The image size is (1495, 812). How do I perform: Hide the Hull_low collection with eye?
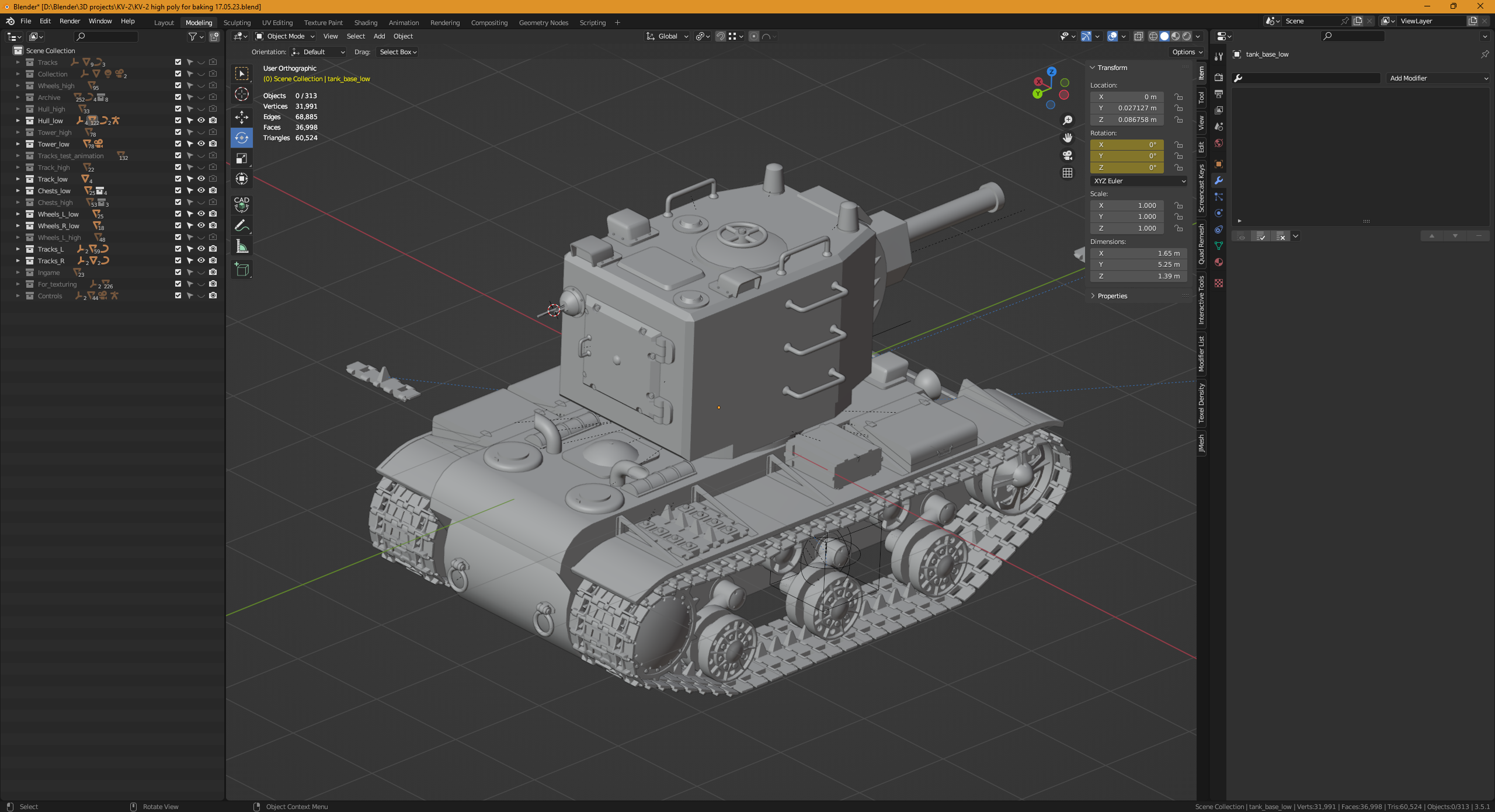[201, 120]
